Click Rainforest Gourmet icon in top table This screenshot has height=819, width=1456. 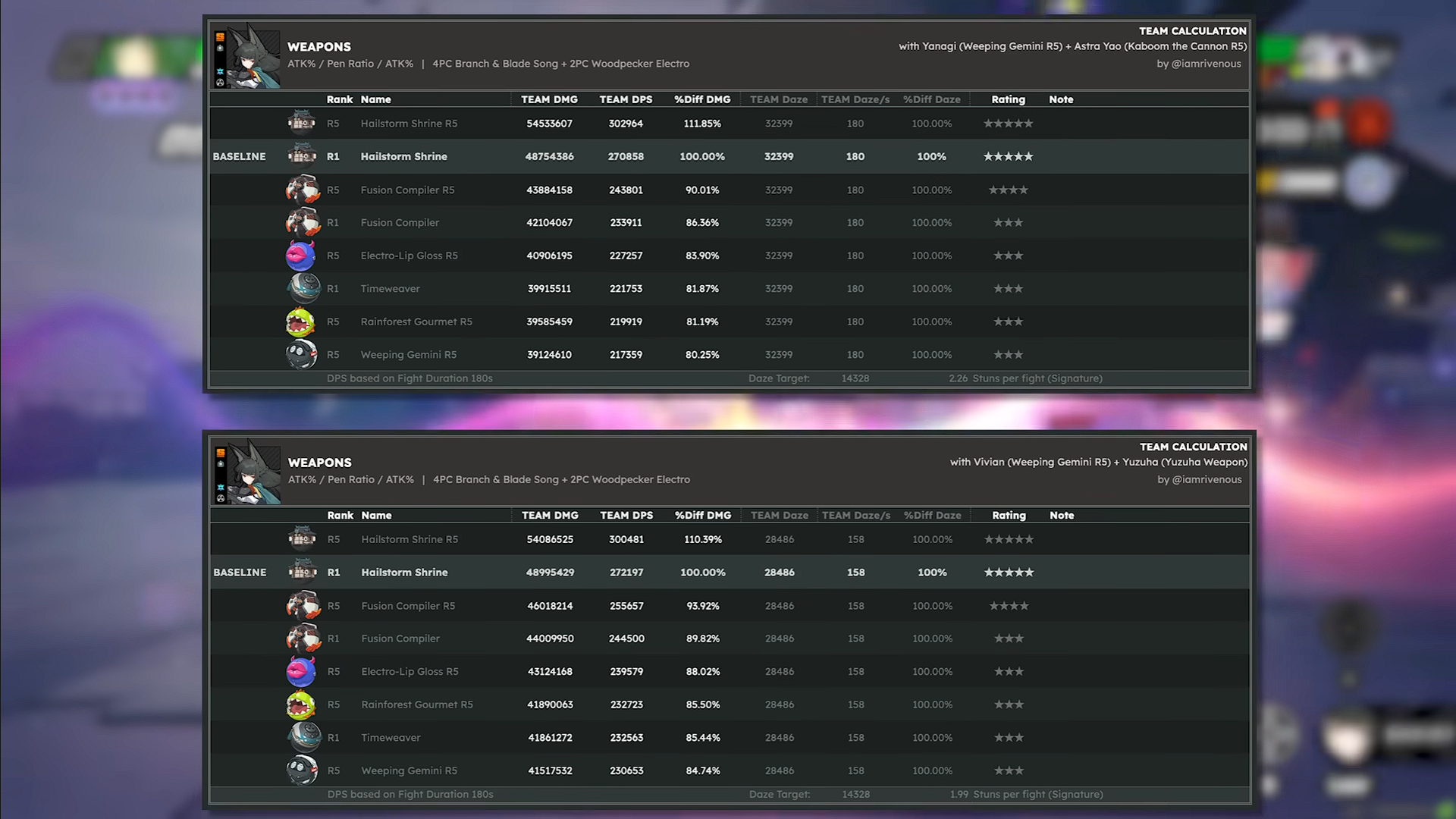click(300, 322)
